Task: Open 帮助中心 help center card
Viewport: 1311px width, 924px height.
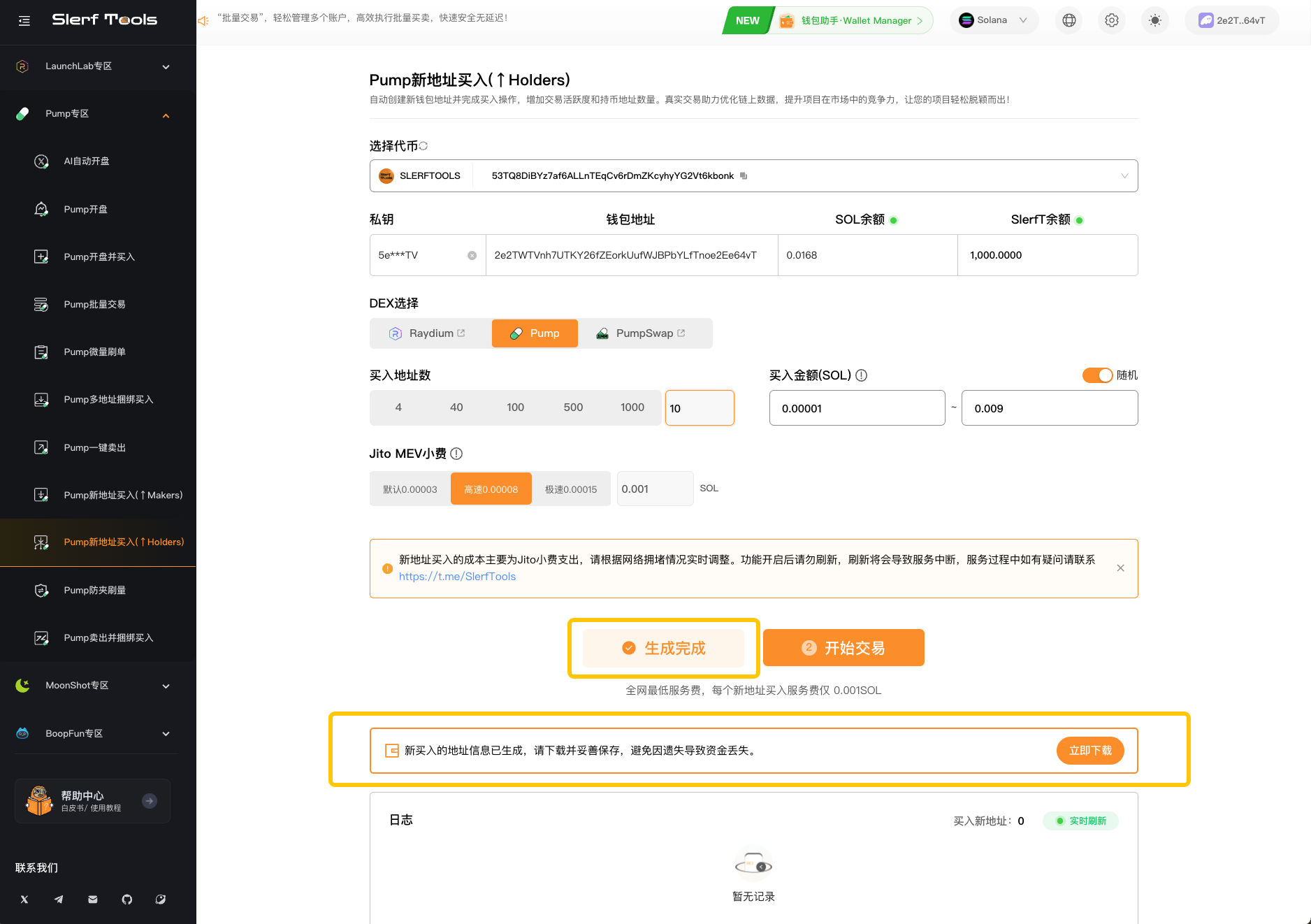Action: click(92, 801)
